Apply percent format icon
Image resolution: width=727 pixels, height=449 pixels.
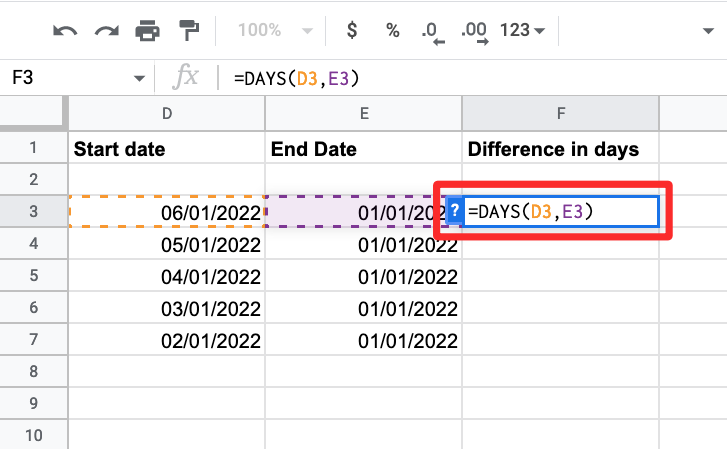392,30
